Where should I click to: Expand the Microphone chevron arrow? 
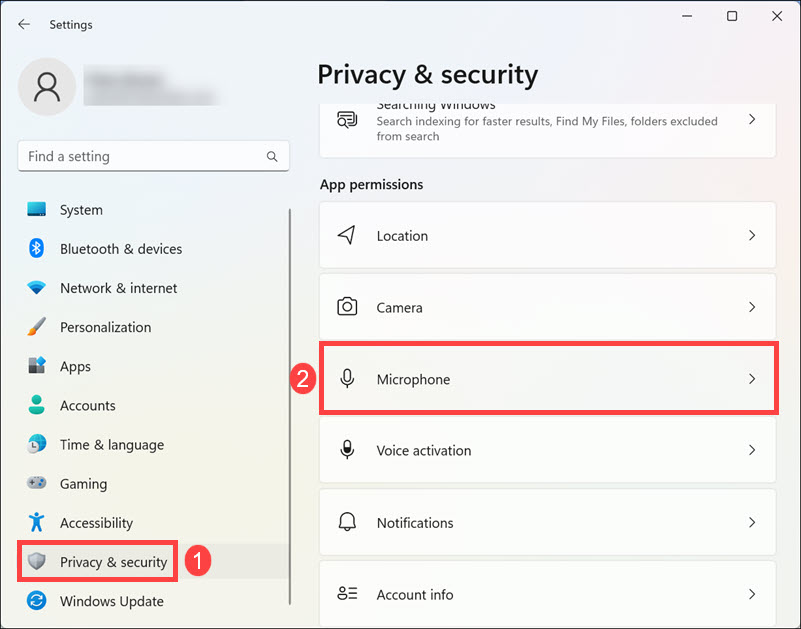coord(752,379)
